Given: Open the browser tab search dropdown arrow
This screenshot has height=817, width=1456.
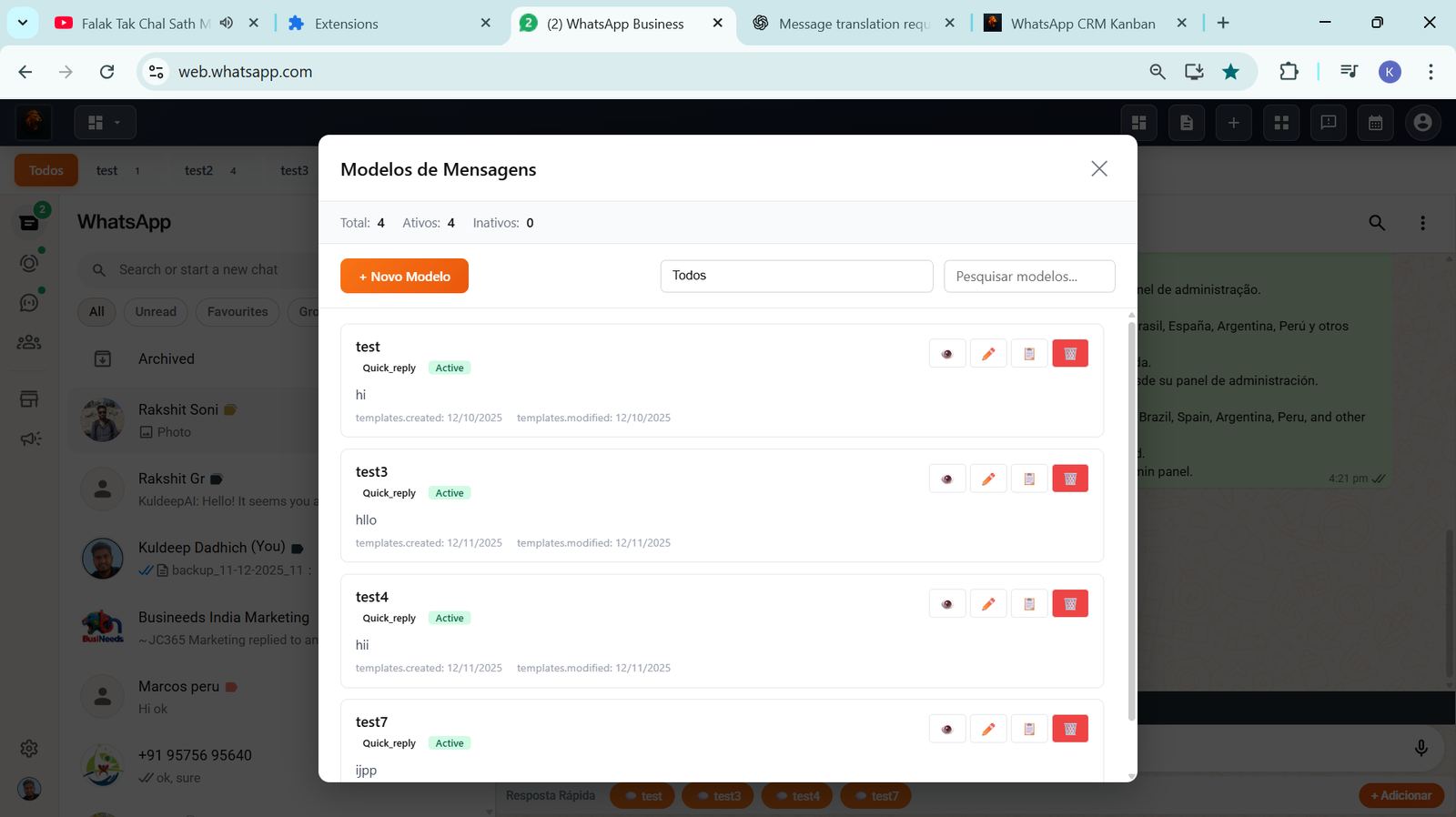Looking at the screenshot, I should [23, 23].
